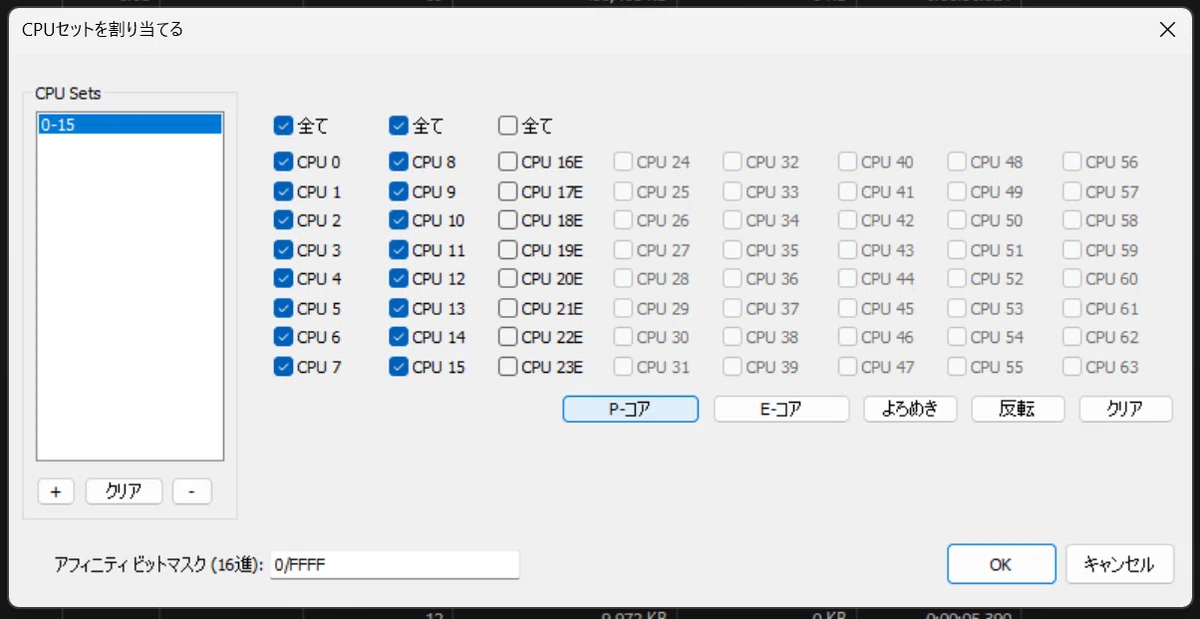1200x619 pixels.
Task: Check the CPU 21E checkbox
Action: [508, 308]
